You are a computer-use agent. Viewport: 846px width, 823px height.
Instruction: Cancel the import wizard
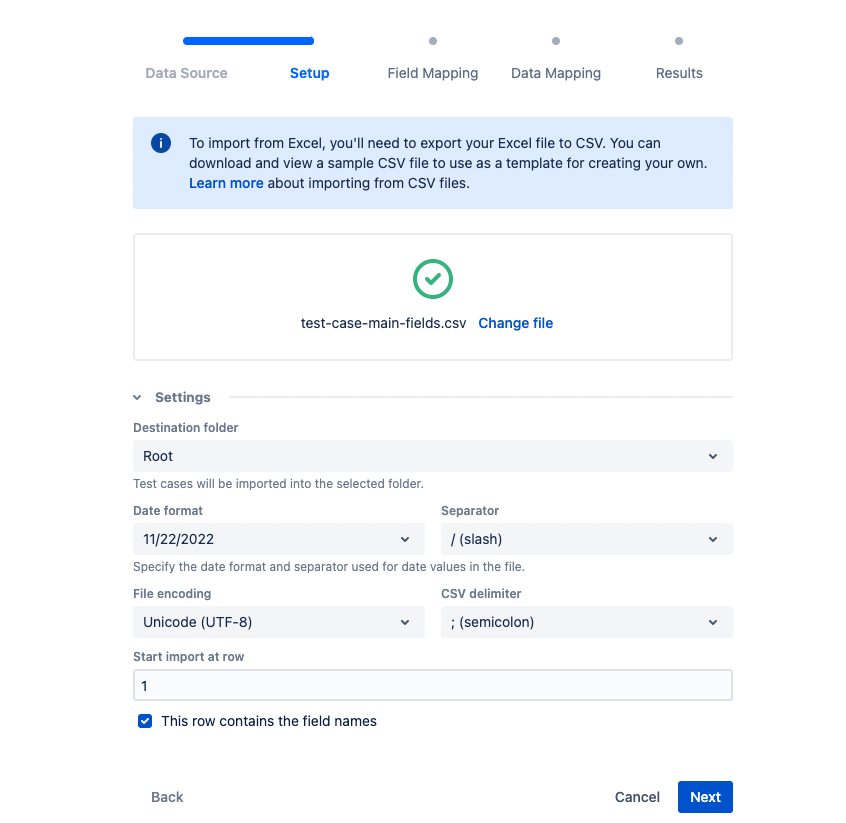pos(637,797)
